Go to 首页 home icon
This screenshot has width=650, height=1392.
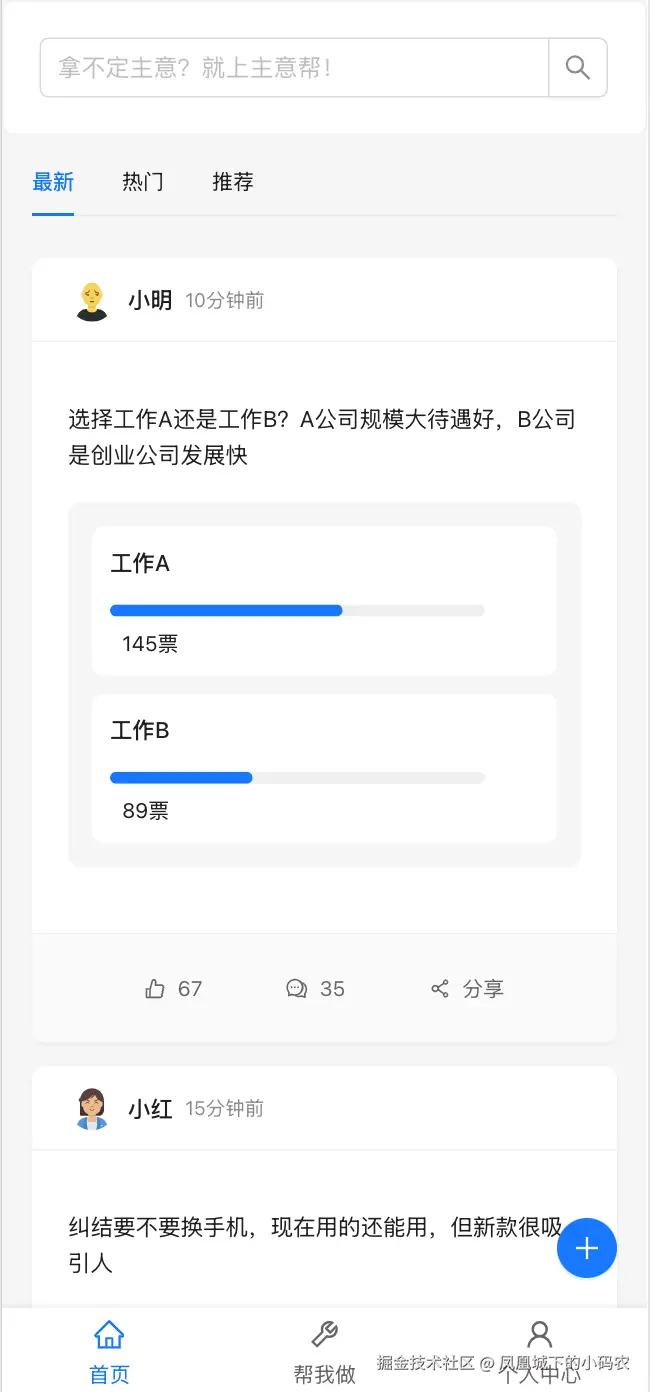coord(109,1335)
